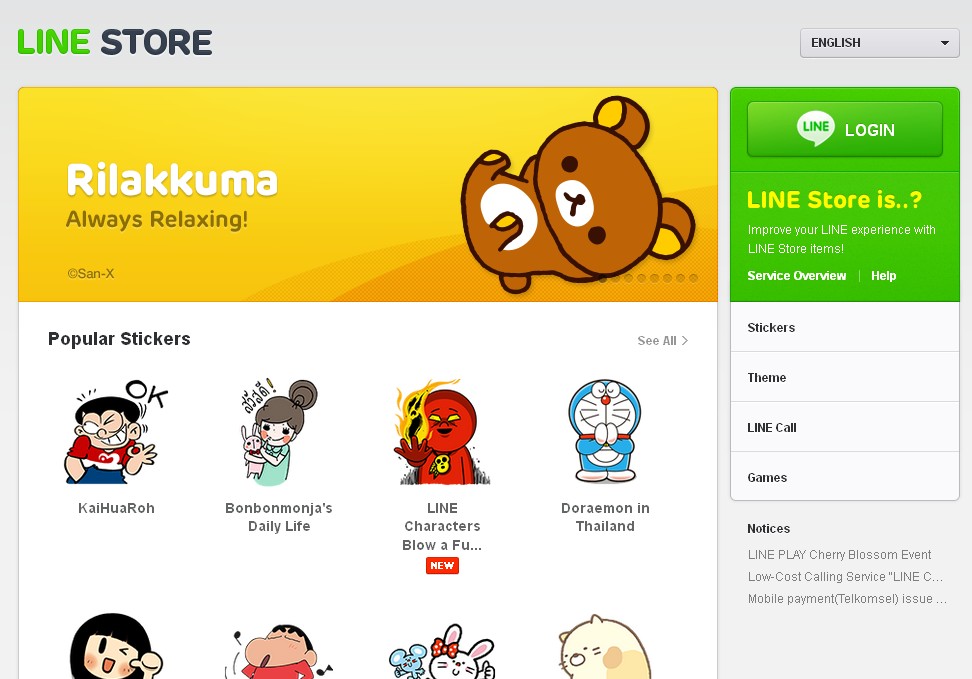The image size is (972, 679).
Task: Open the Stickers menu item
Action: (x=844, y=327)
